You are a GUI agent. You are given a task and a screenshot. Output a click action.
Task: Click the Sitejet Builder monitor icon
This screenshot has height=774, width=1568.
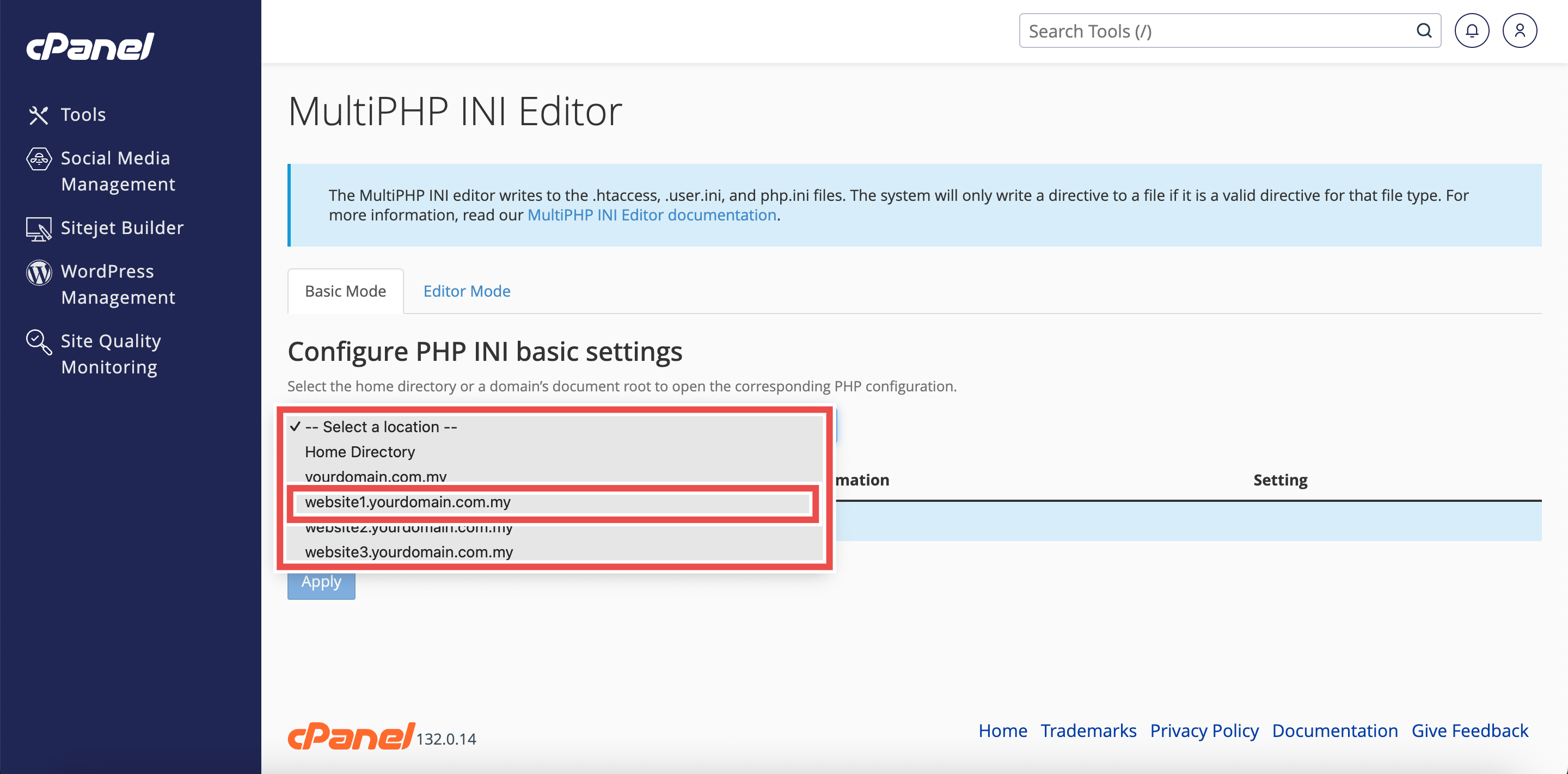point(38,229)
